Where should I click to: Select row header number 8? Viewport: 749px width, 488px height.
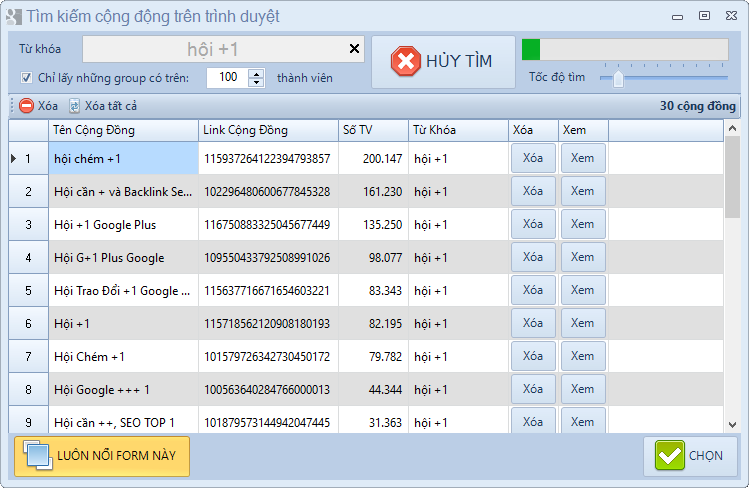coord(28,389)
